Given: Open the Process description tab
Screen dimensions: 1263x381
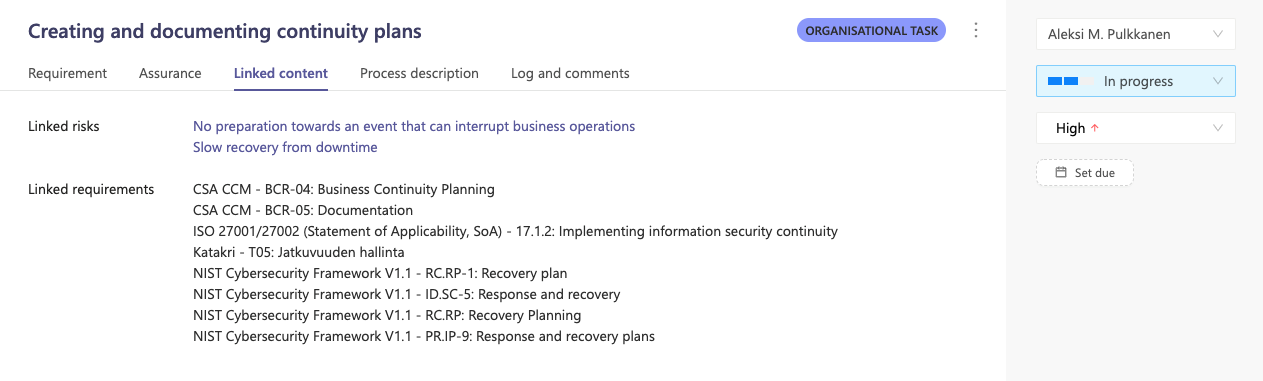Looking at the screenshot, I should (x=419, y=73).
